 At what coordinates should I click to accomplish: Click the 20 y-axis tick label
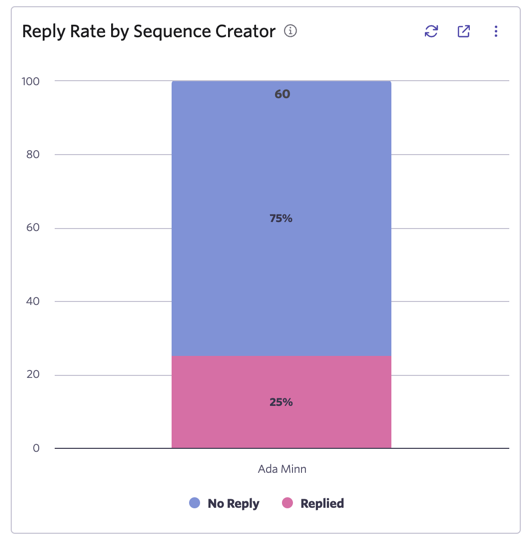coord(33,374)
